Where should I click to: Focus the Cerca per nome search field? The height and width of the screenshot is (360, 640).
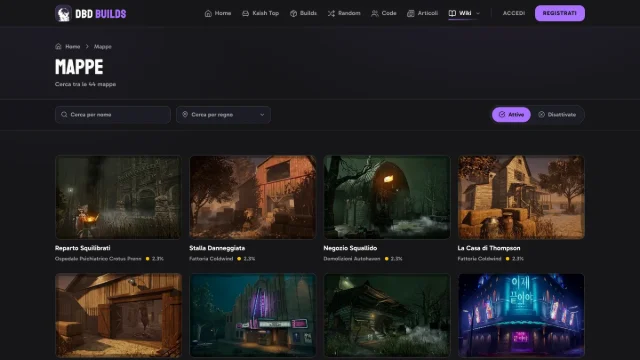coord(113,115)
